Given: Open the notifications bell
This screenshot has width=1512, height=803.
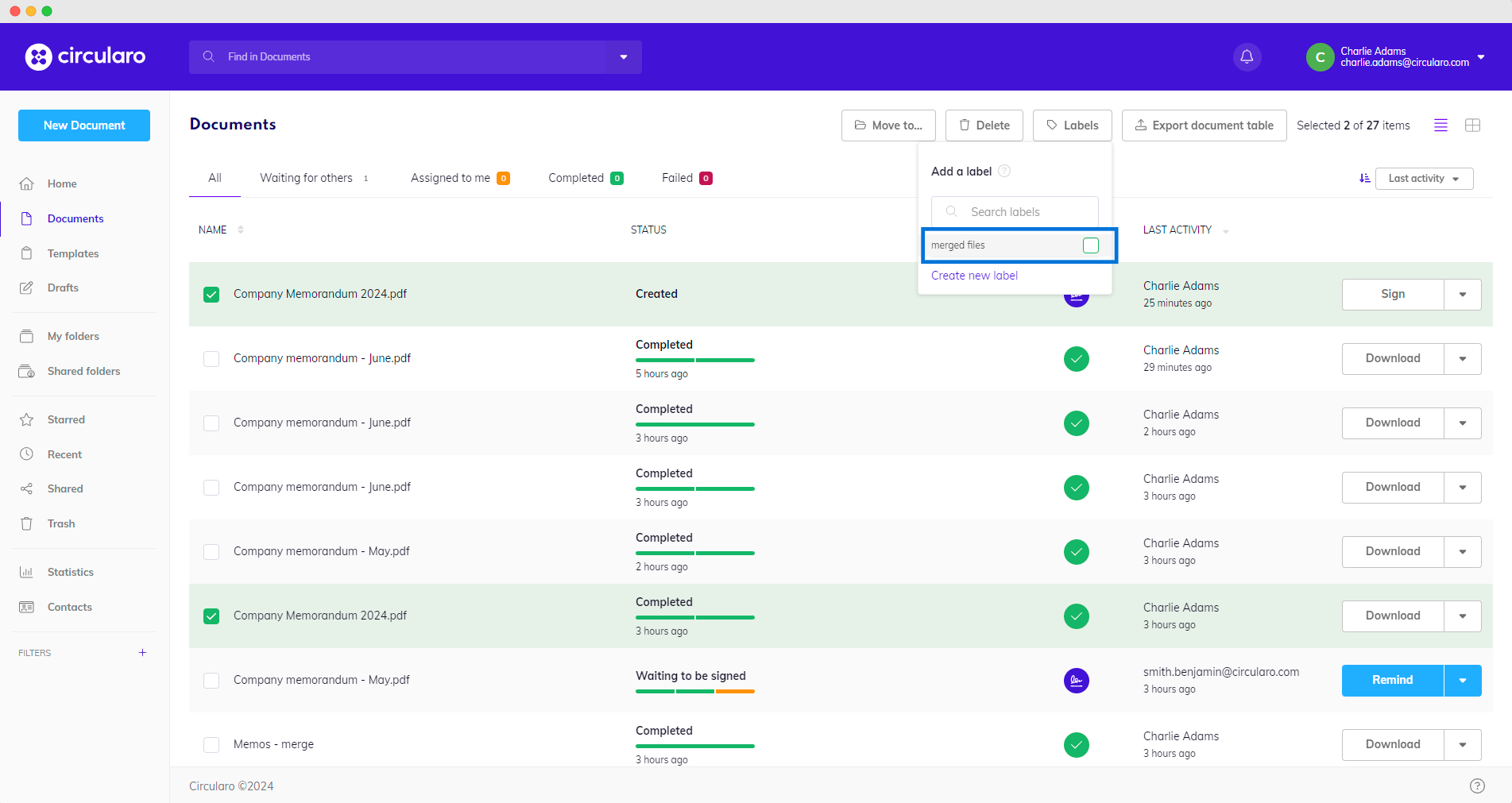Looking at the screenshot, I should pos(1247,56).
